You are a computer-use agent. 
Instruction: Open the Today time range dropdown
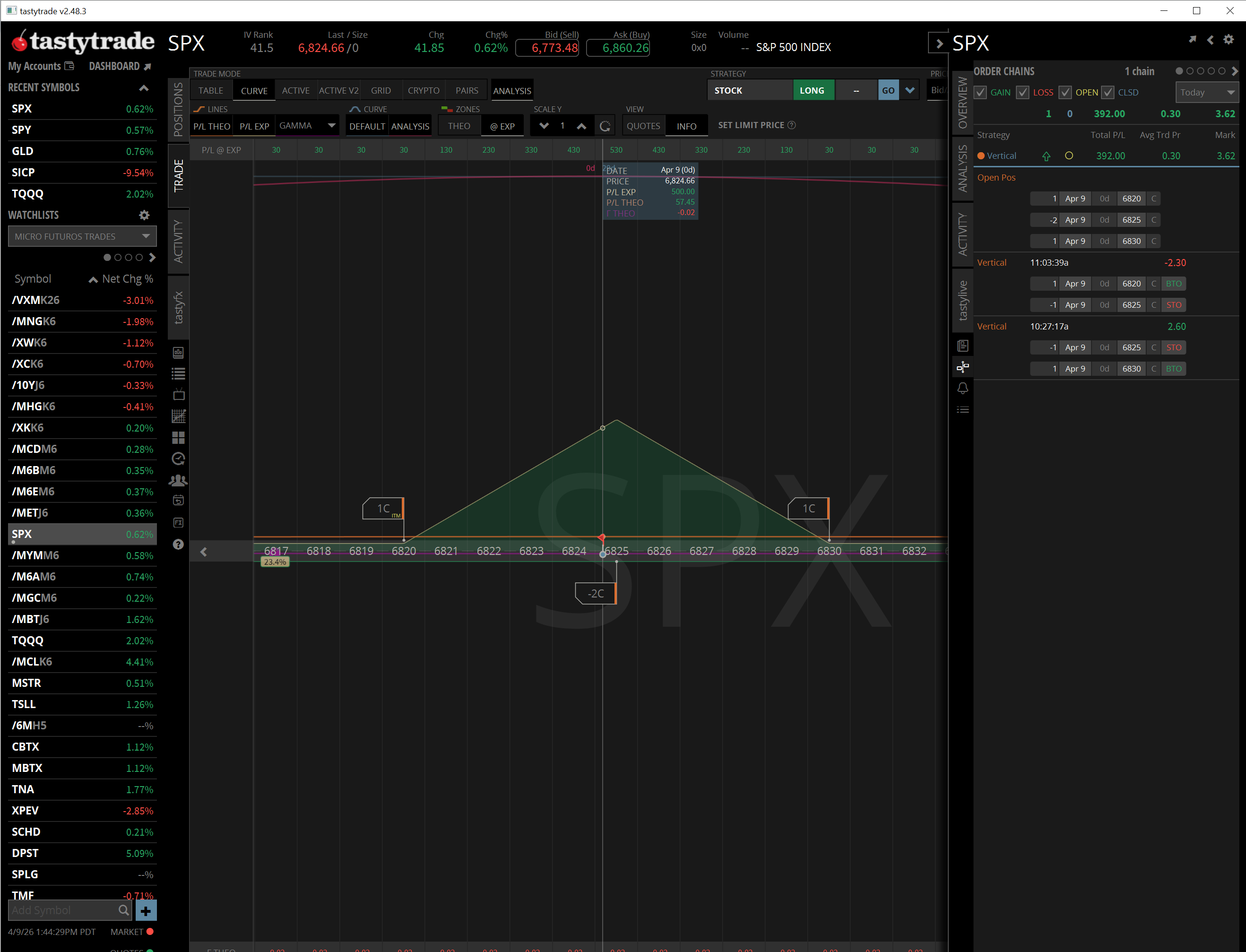pos(1207,92)
